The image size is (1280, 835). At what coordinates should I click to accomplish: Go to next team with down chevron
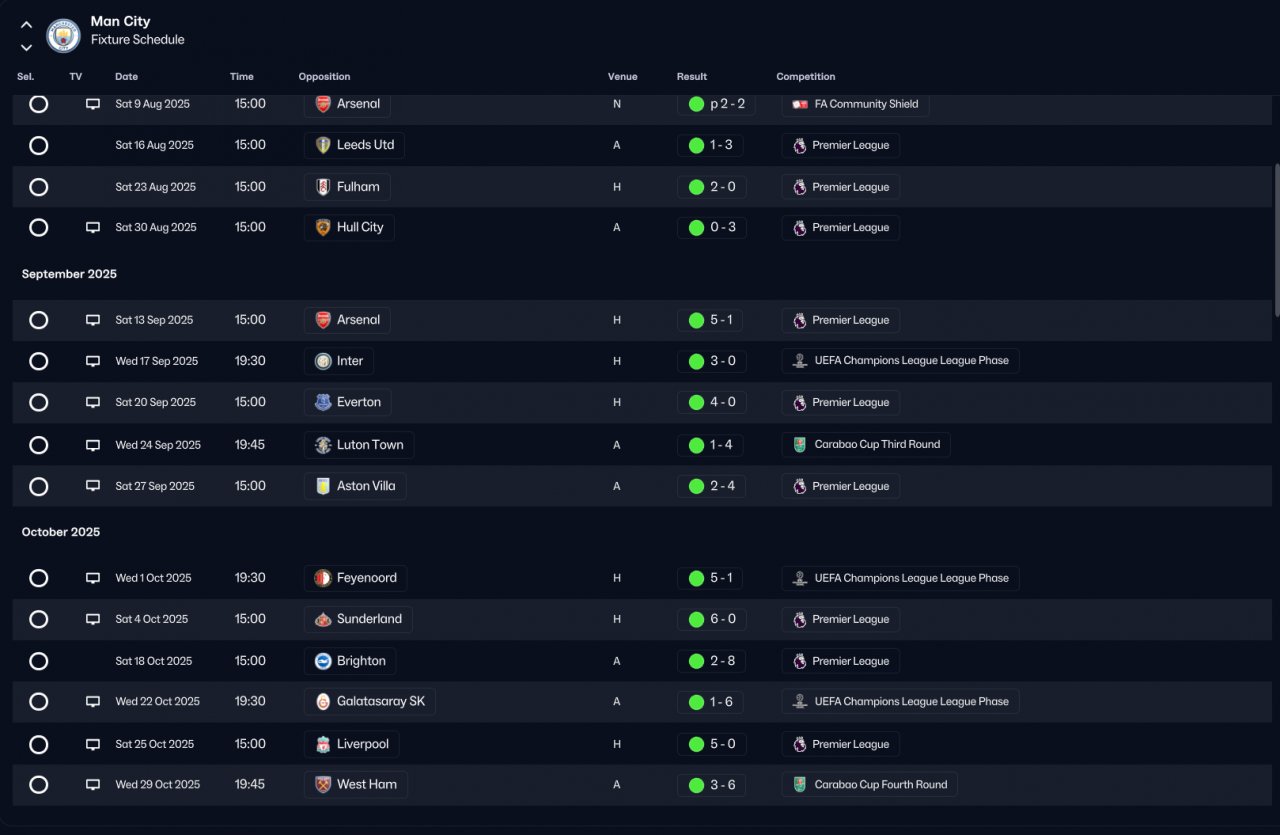pyautogui.click(x=26, y=47)
